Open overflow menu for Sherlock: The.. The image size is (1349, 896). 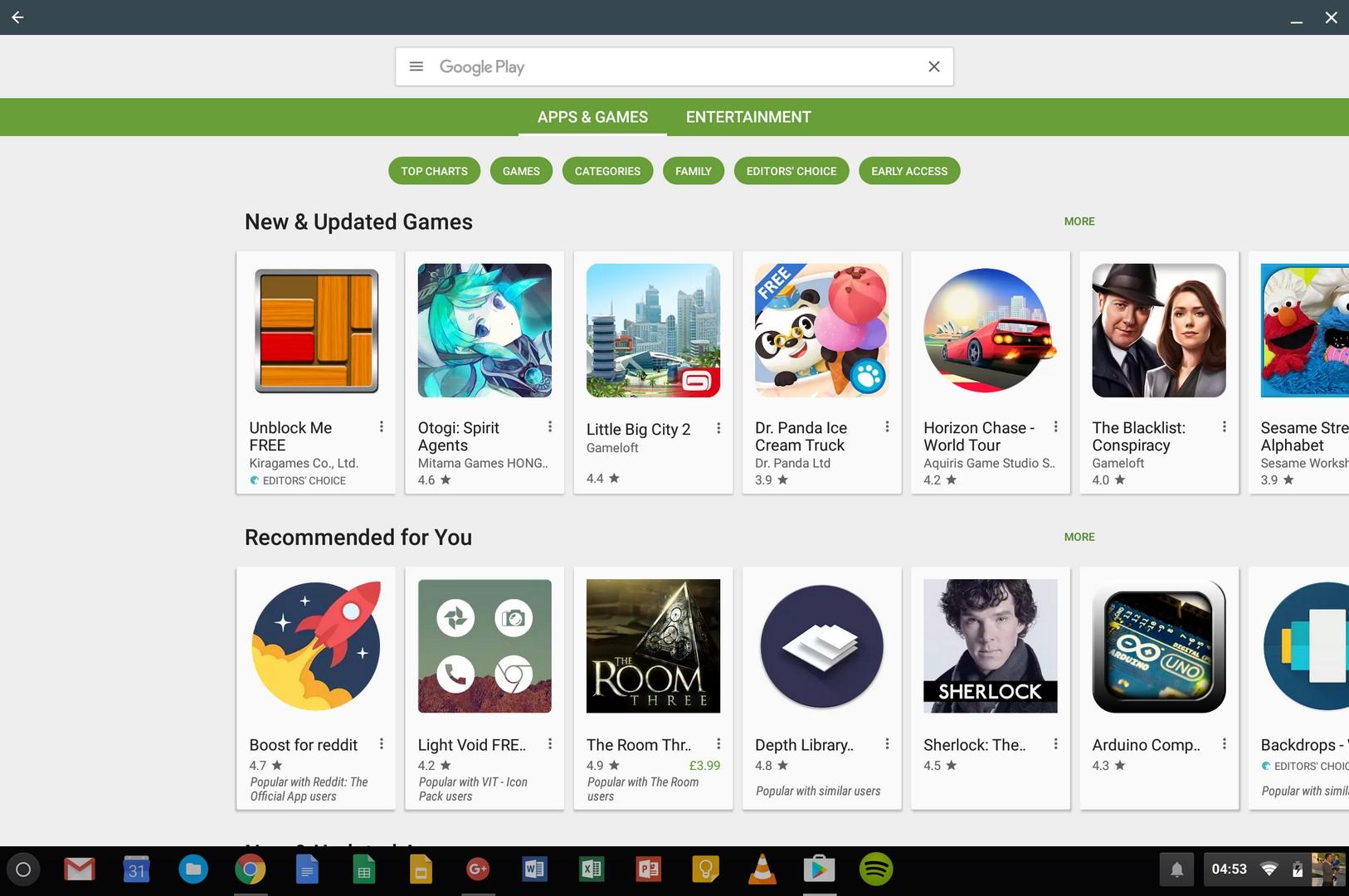[x=1055, y=744]
